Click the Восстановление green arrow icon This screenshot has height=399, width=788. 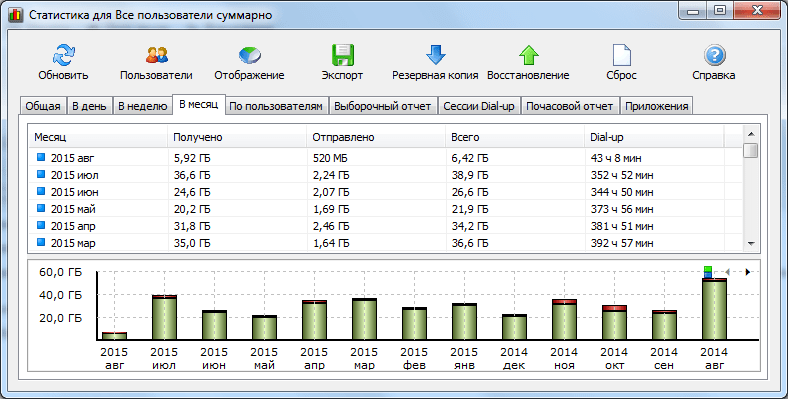click(529, 54)
